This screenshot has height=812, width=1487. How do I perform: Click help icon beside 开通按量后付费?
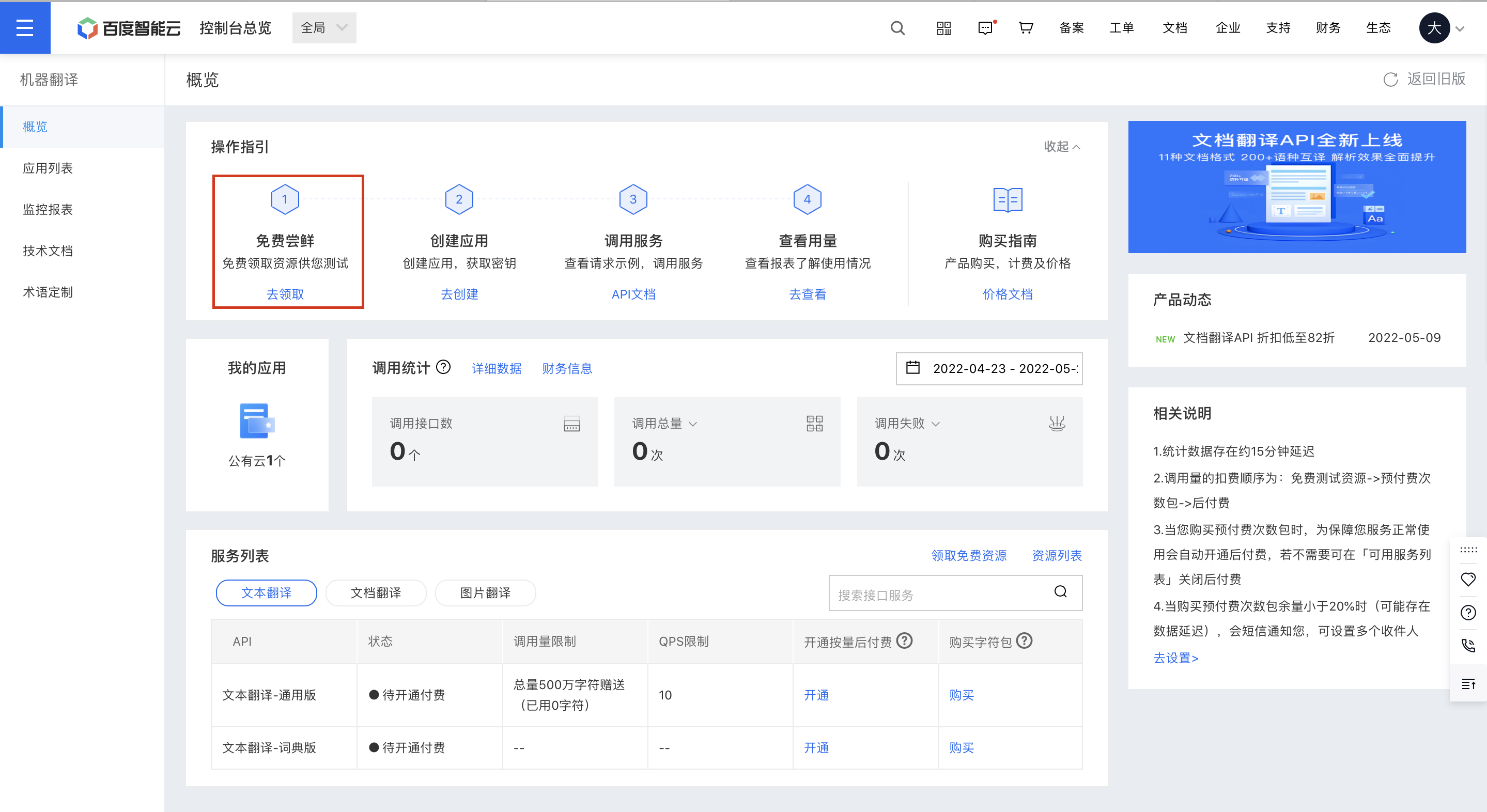pyautogui.click(x=905, y=641)
